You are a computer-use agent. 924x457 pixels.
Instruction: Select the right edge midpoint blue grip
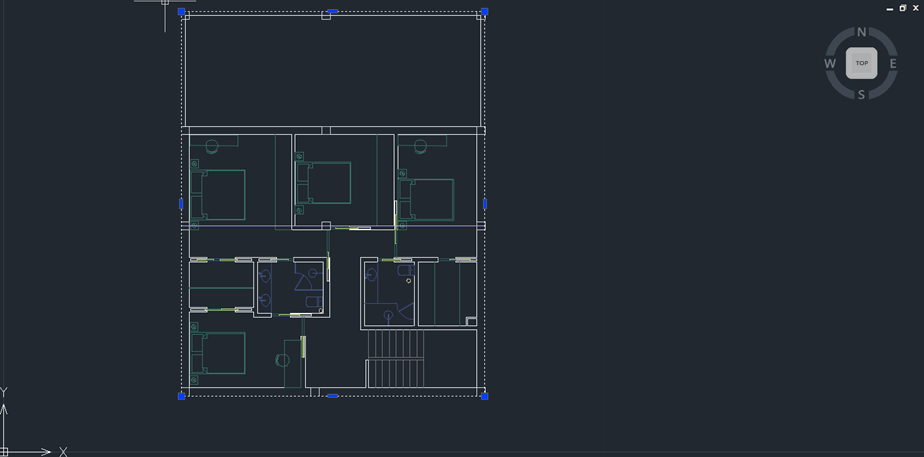(x=485, y=204)
